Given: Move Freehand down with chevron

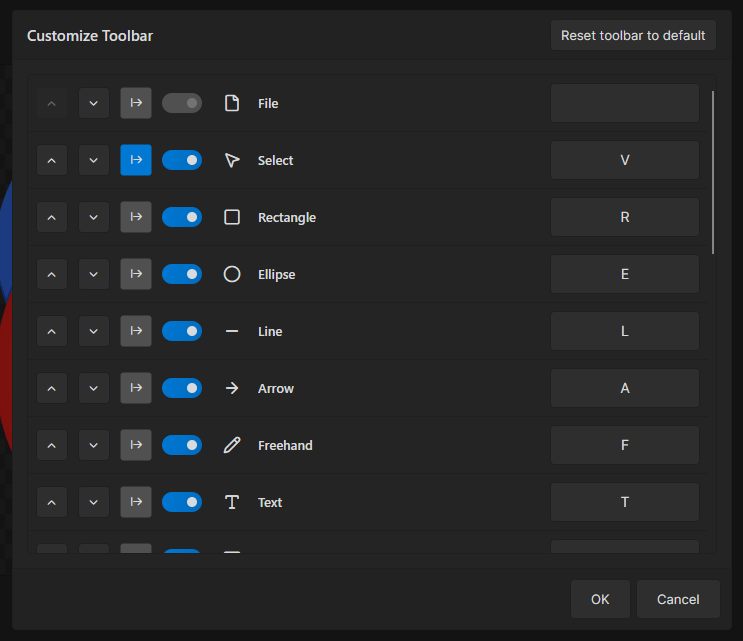Looking at the screenshot, I should point(94,445).
